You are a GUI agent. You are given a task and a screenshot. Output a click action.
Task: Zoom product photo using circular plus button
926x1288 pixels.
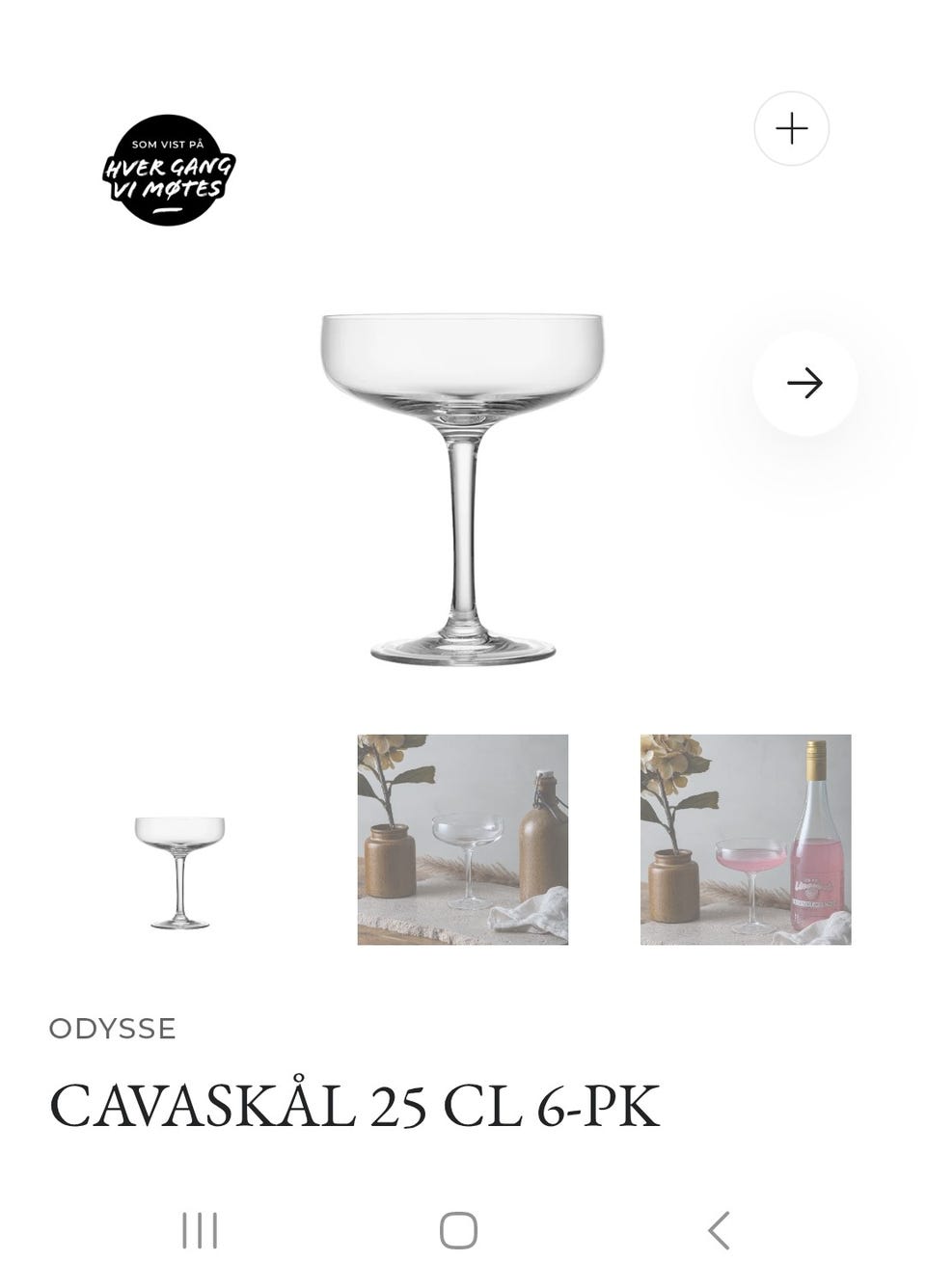click(x=791, y=128)
